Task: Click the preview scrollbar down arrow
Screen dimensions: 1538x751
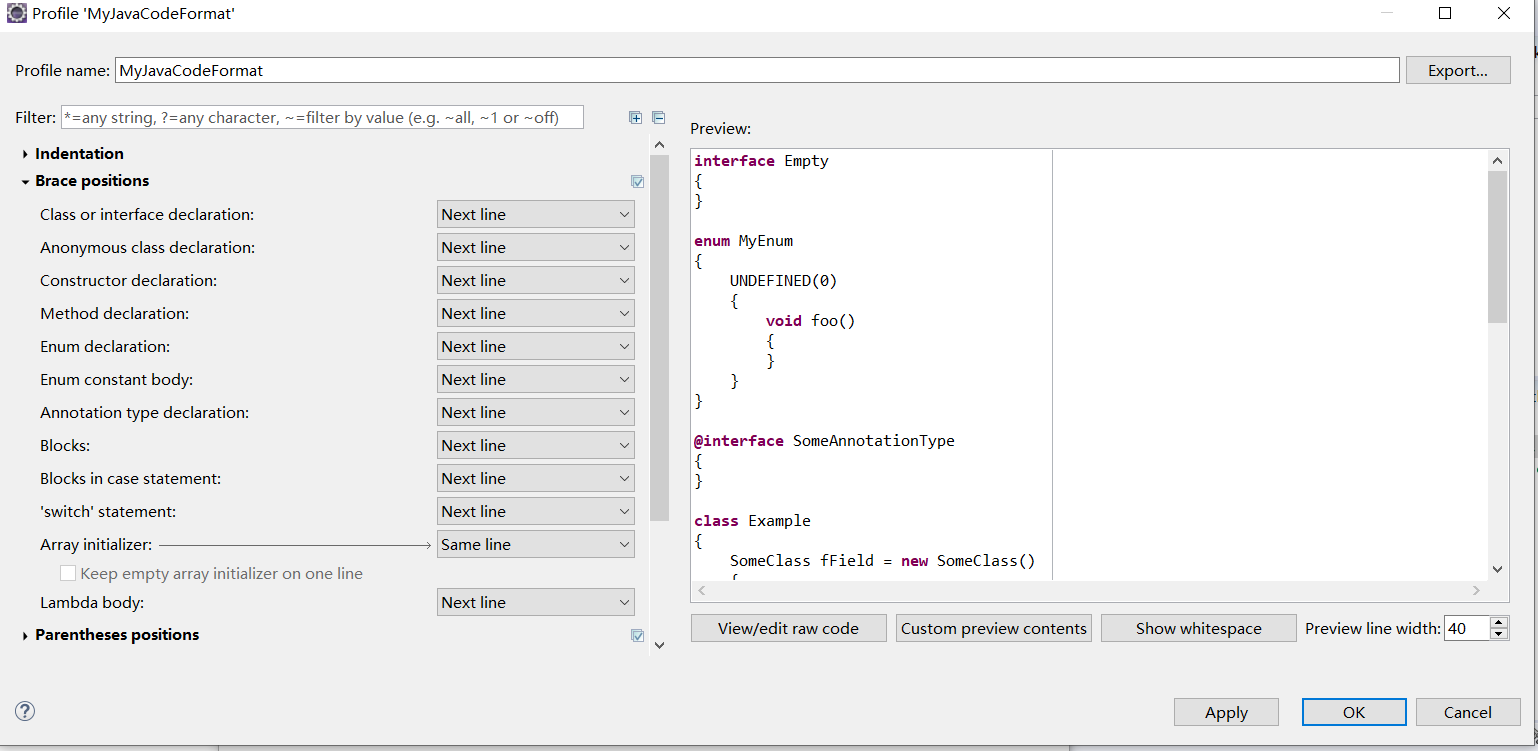Action: click(1497, 568)
